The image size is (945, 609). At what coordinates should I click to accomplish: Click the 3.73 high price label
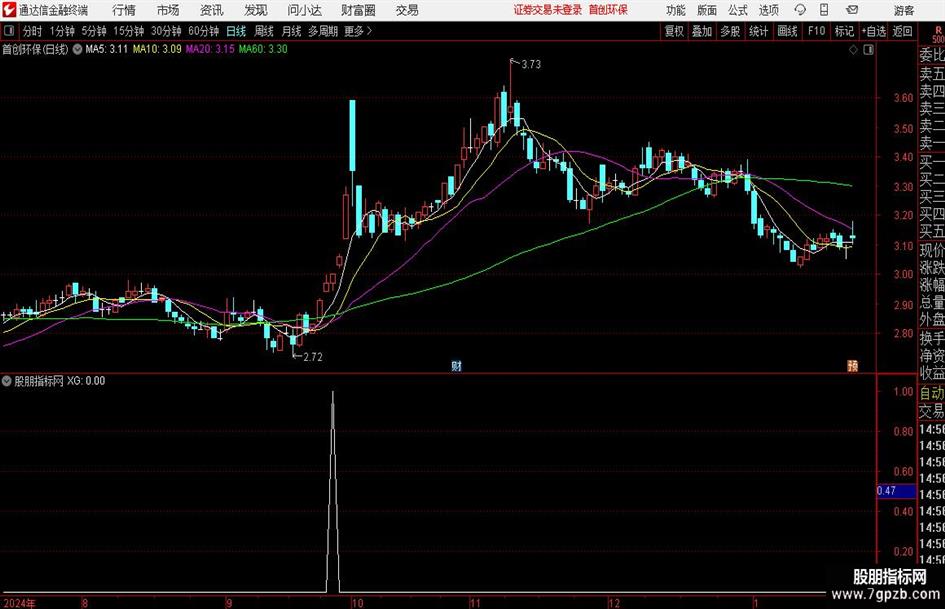[531, 65]
